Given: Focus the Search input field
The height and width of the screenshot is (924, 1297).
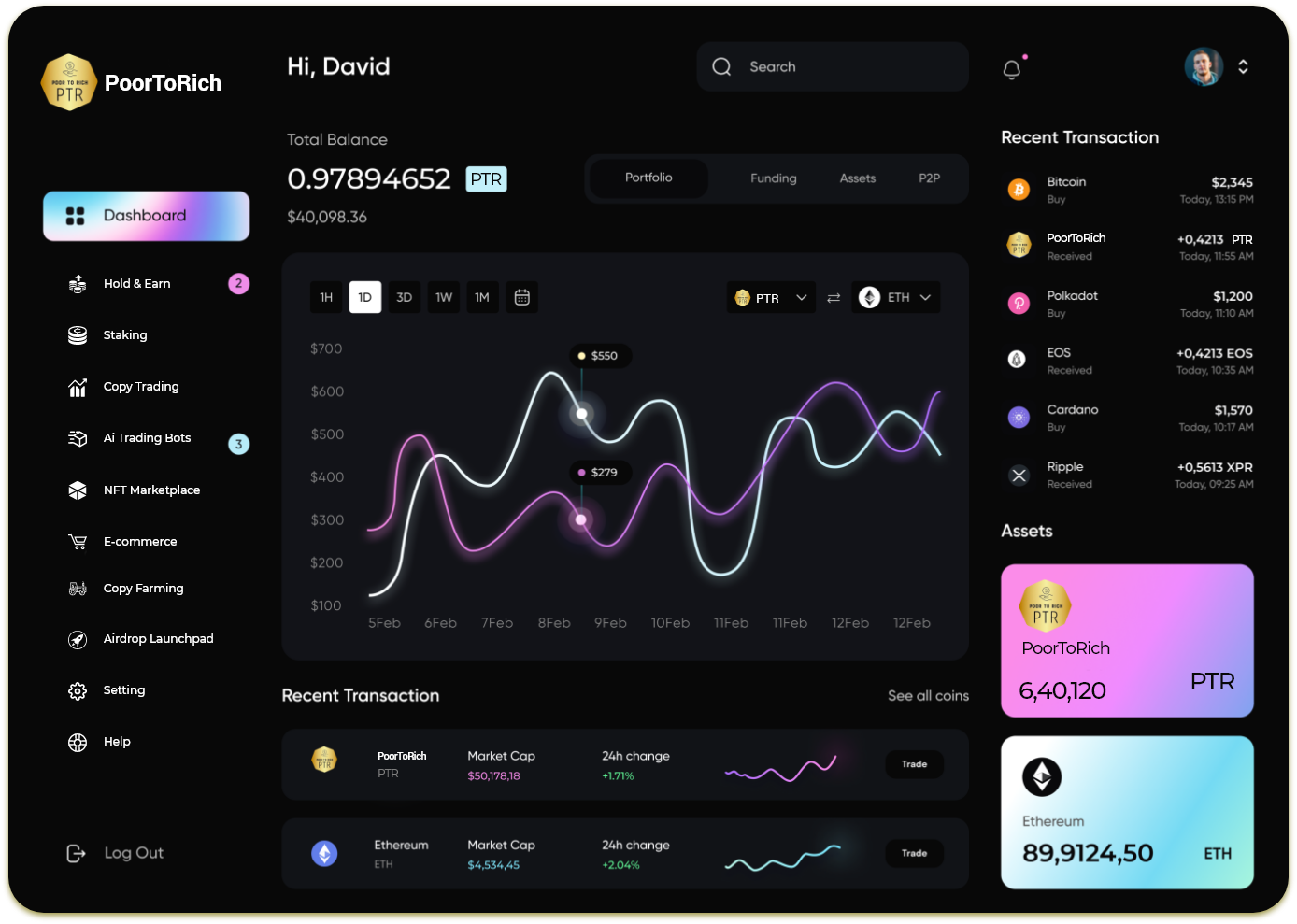Looking at the screenshot, I should point(833,66).
